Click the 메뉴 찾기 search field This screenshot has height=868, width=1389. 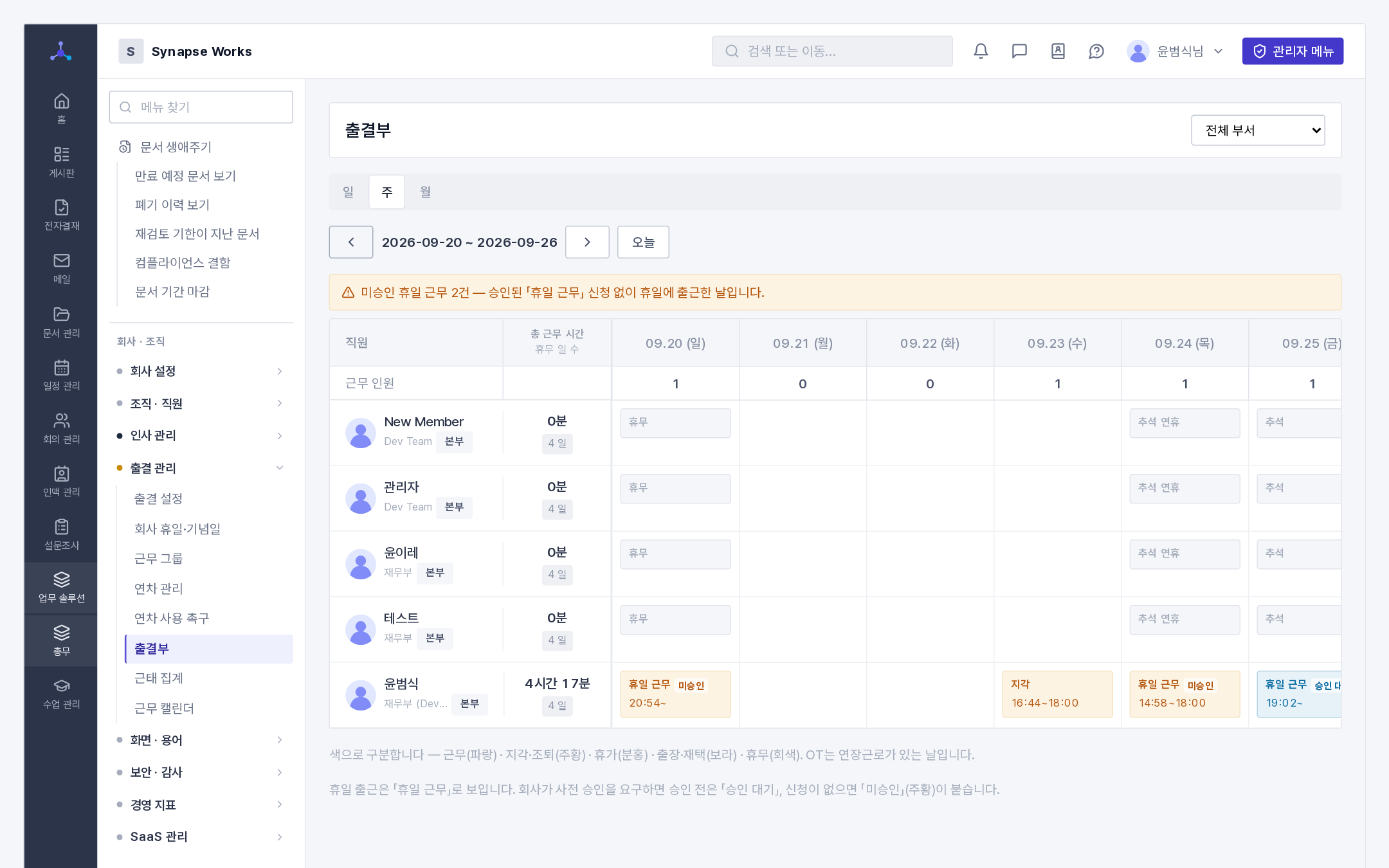(201, 107)
